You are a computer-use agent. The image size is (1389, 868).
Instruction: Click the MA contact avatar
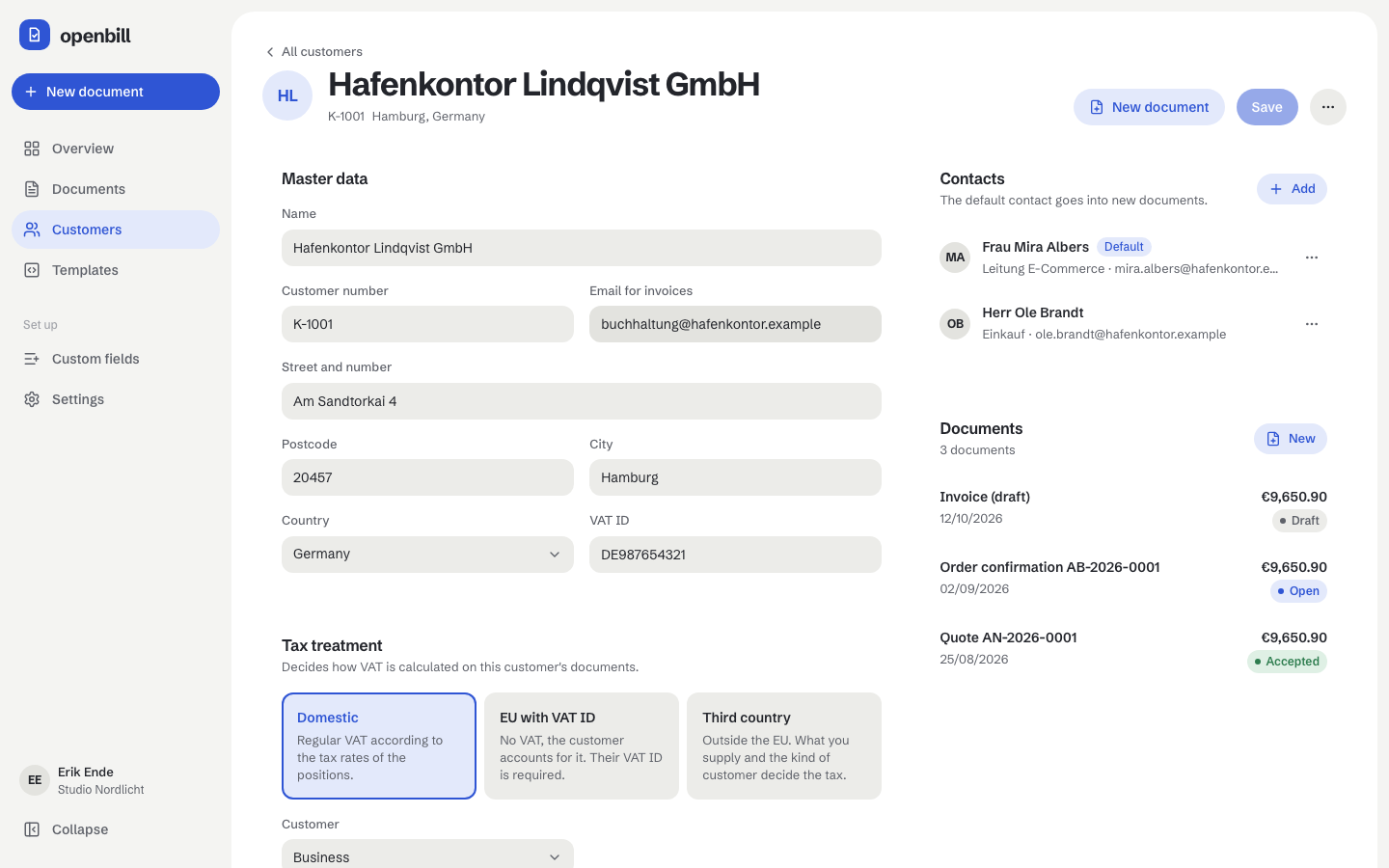click(x=955, y=258)
